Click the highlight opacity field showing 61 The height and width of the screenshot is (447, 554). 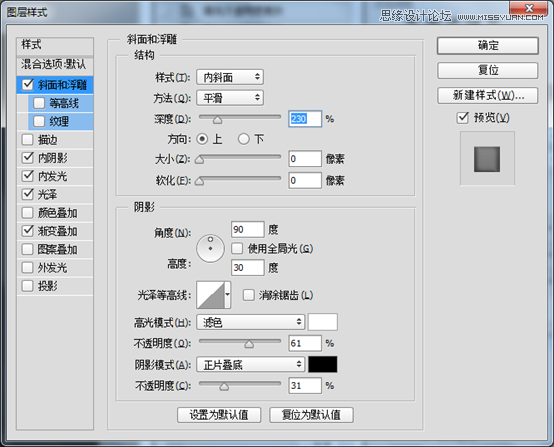pyautogui.click(x=305, y=343)
